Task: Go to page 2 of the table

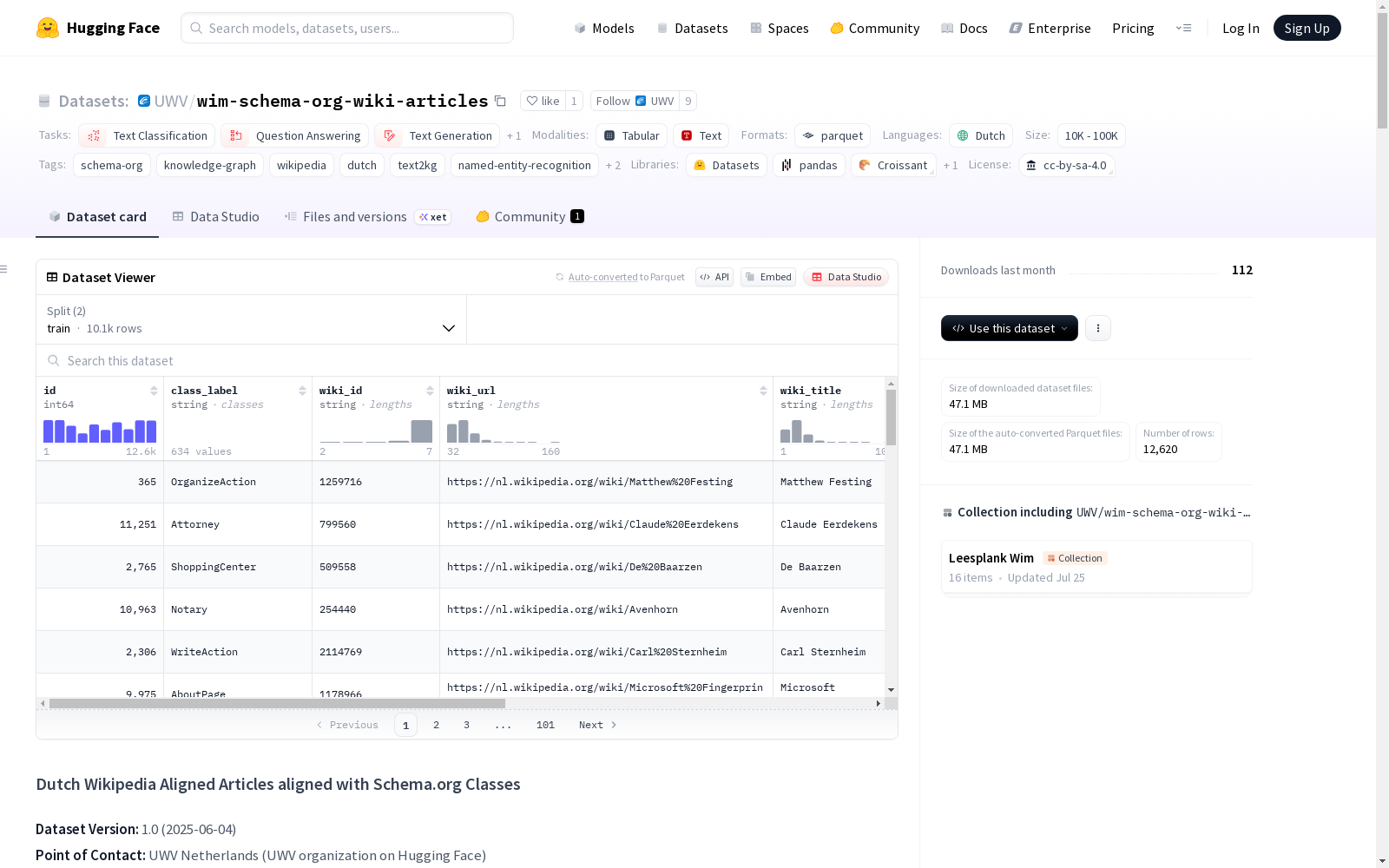Action: [436, 725]
